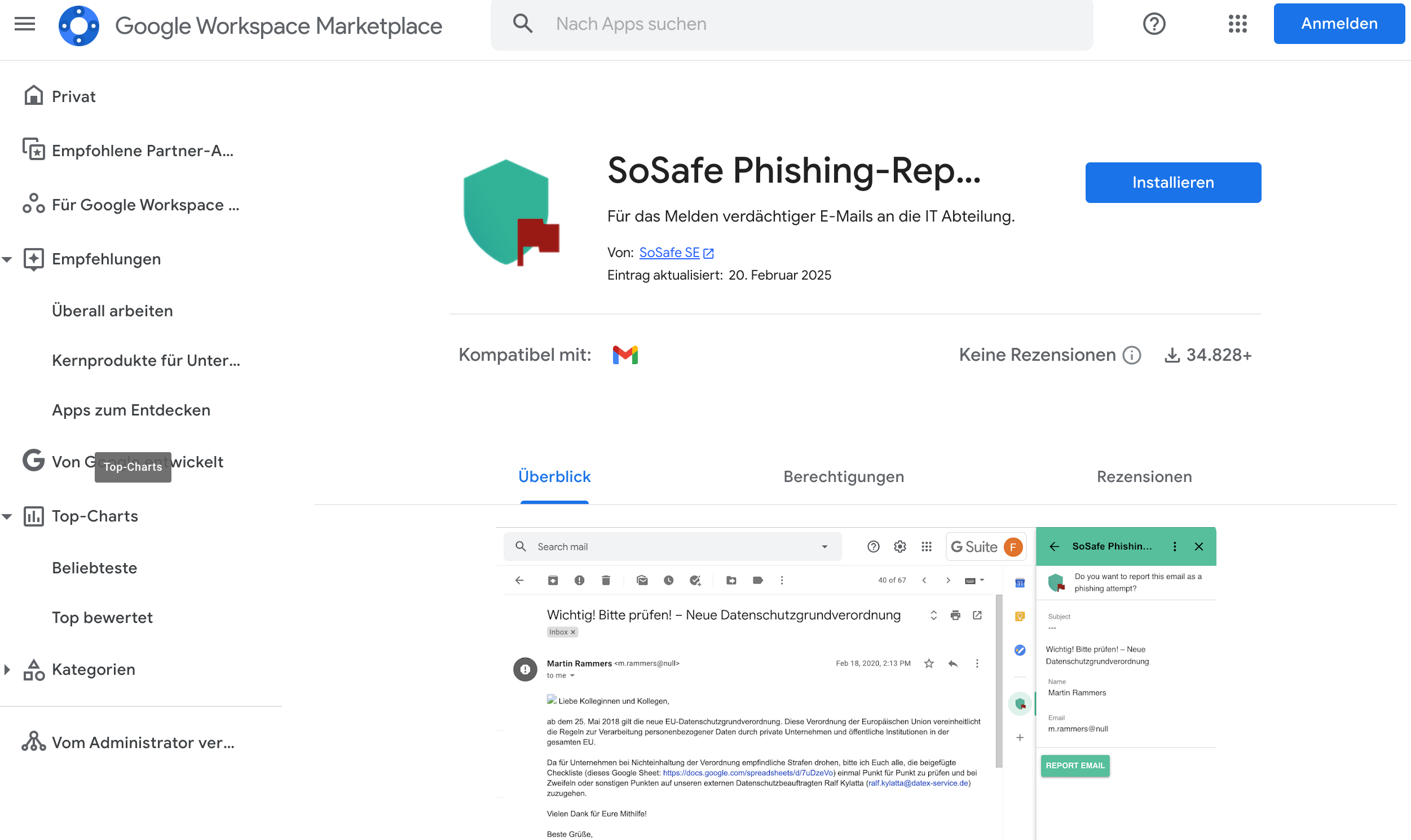The width and height of the screenshot is (1411, 840).
Task: Click the reviews info circle icon
Action: point(1131,355)
